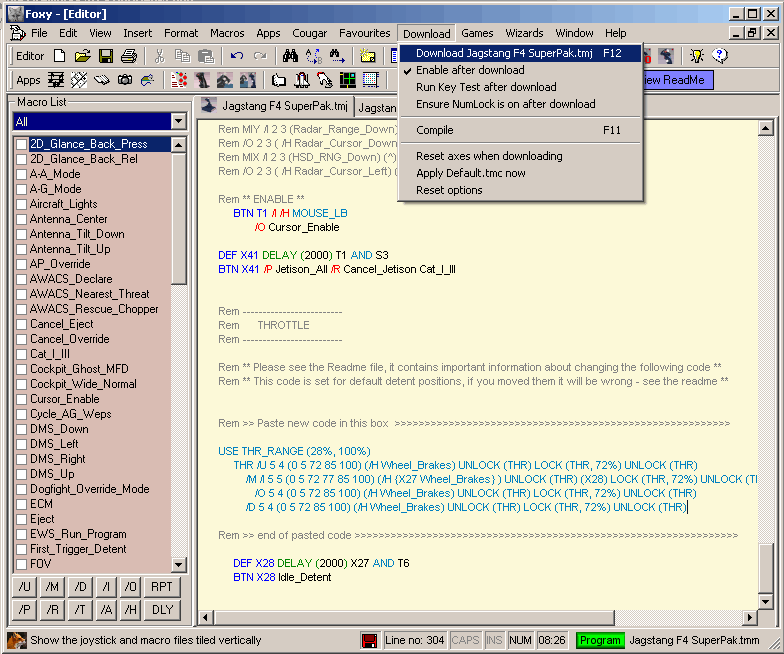Check the 2D_Glance_Back_Press macro checkbox

pos(21,144)
